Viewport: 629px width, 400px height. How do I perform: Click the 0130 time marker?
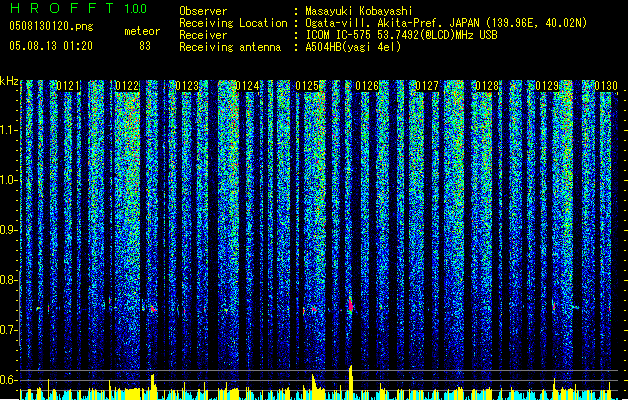click(x=606, y=86)
